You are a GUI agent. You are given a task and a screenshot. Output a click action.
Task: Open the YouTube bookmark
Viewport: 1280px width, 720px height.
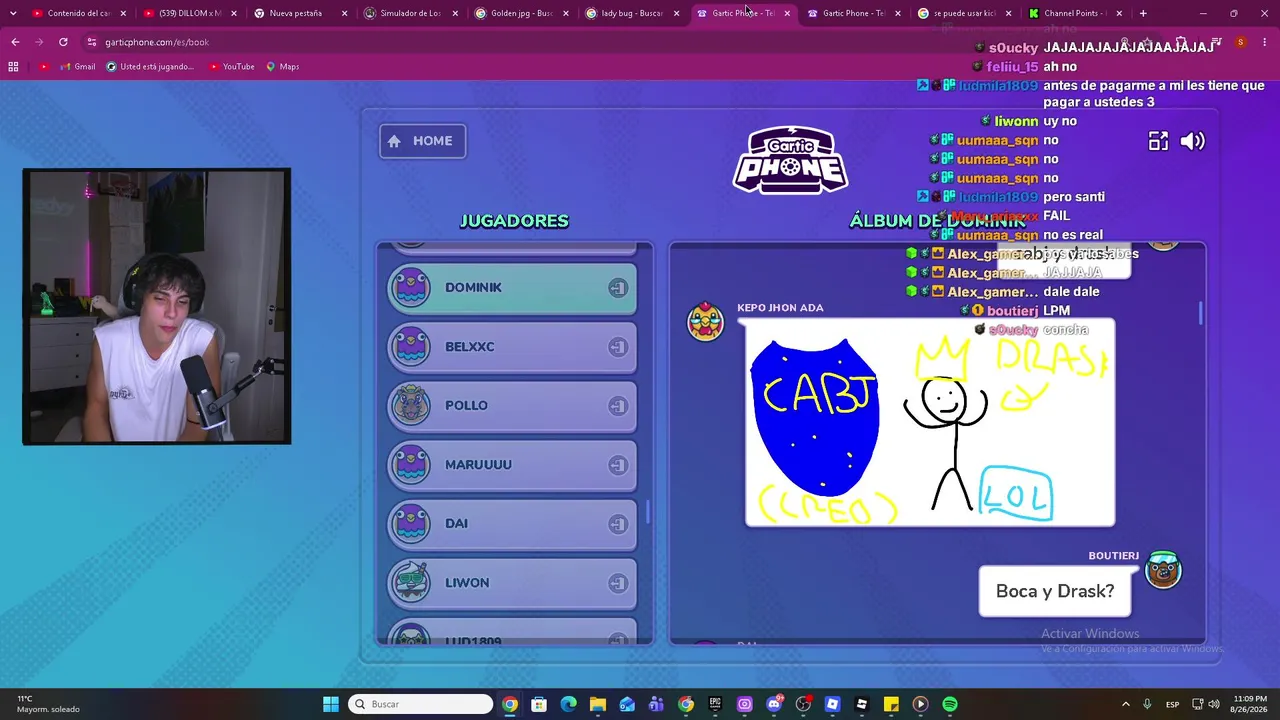[x=232, y=67]
